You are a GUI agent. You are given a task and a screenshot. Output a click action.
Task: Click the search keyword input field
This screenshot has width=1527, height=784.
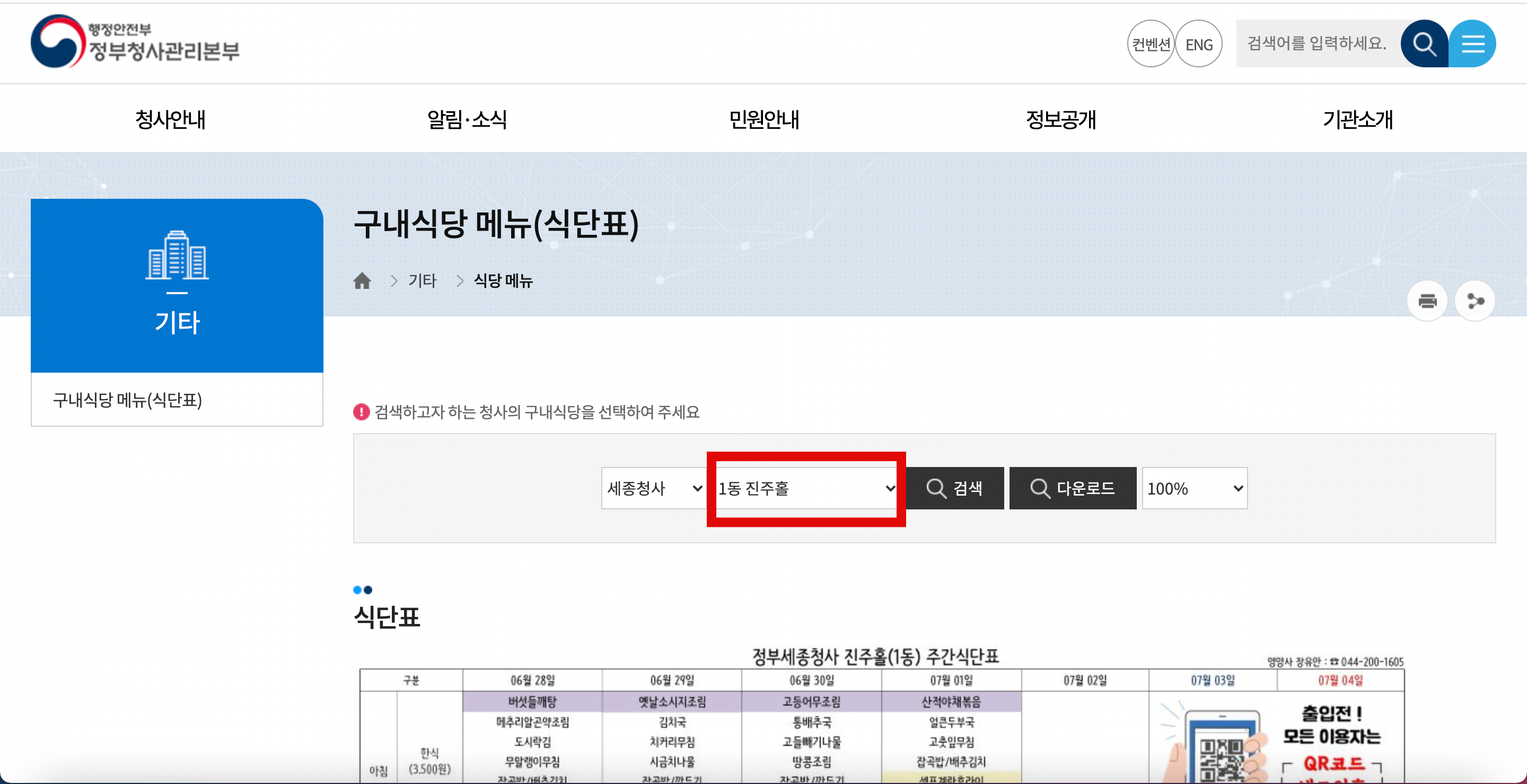(1317, 44)
